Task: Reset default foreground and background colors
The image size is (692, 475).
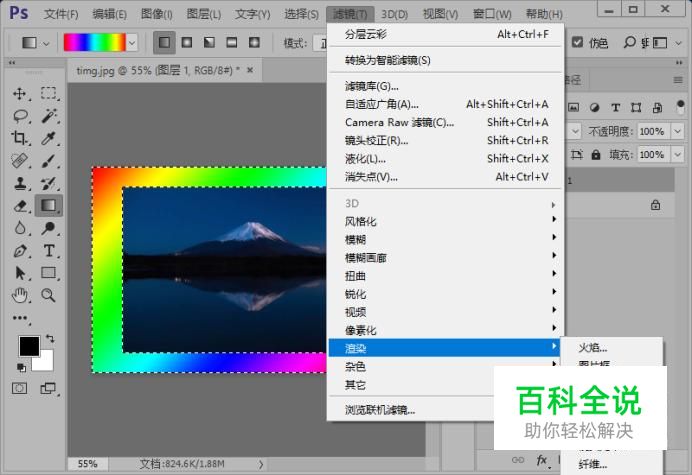Action: (x=21, y=367)
